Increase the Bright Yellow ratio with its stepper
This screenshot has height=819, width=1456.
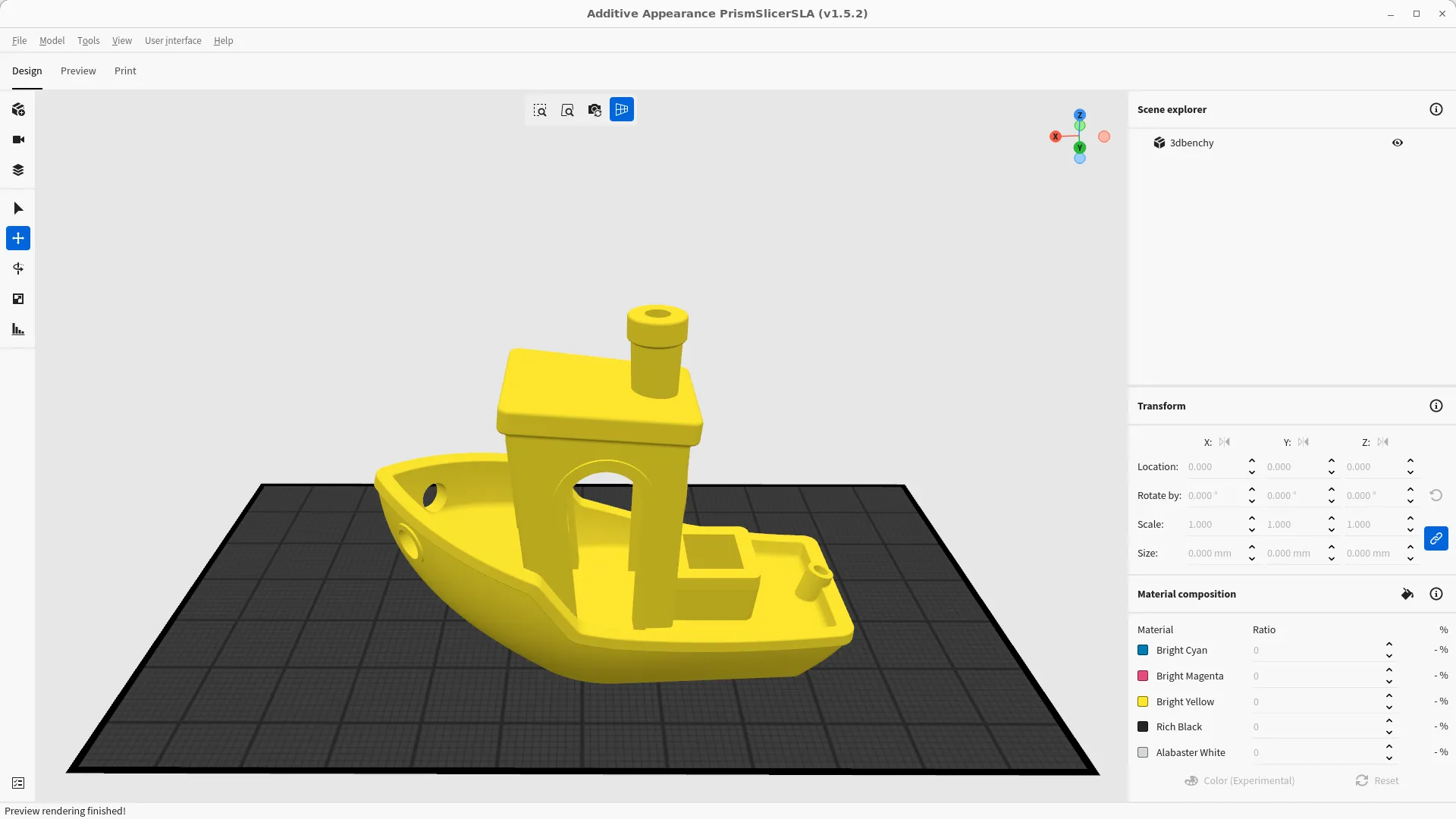[x=1389, y=696]
